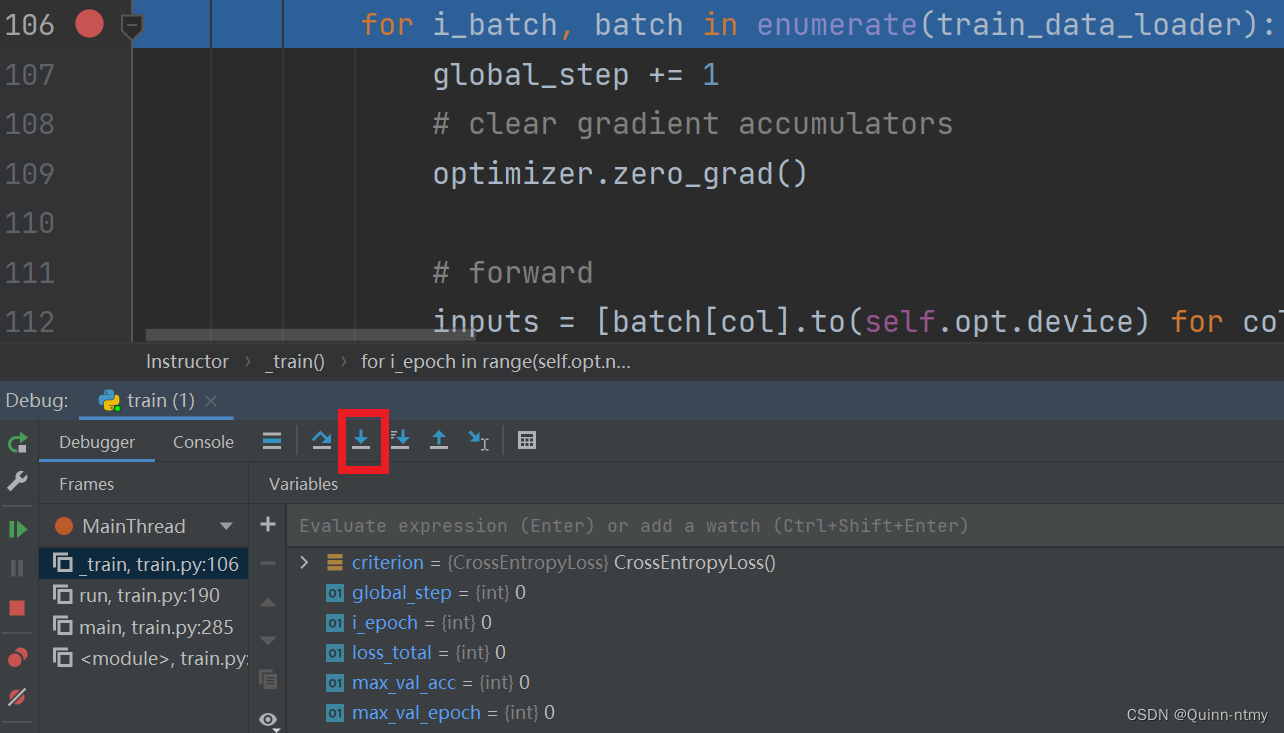Switch to the Console tab
This screenshot has height=733, width=1284.
[203, 442]
